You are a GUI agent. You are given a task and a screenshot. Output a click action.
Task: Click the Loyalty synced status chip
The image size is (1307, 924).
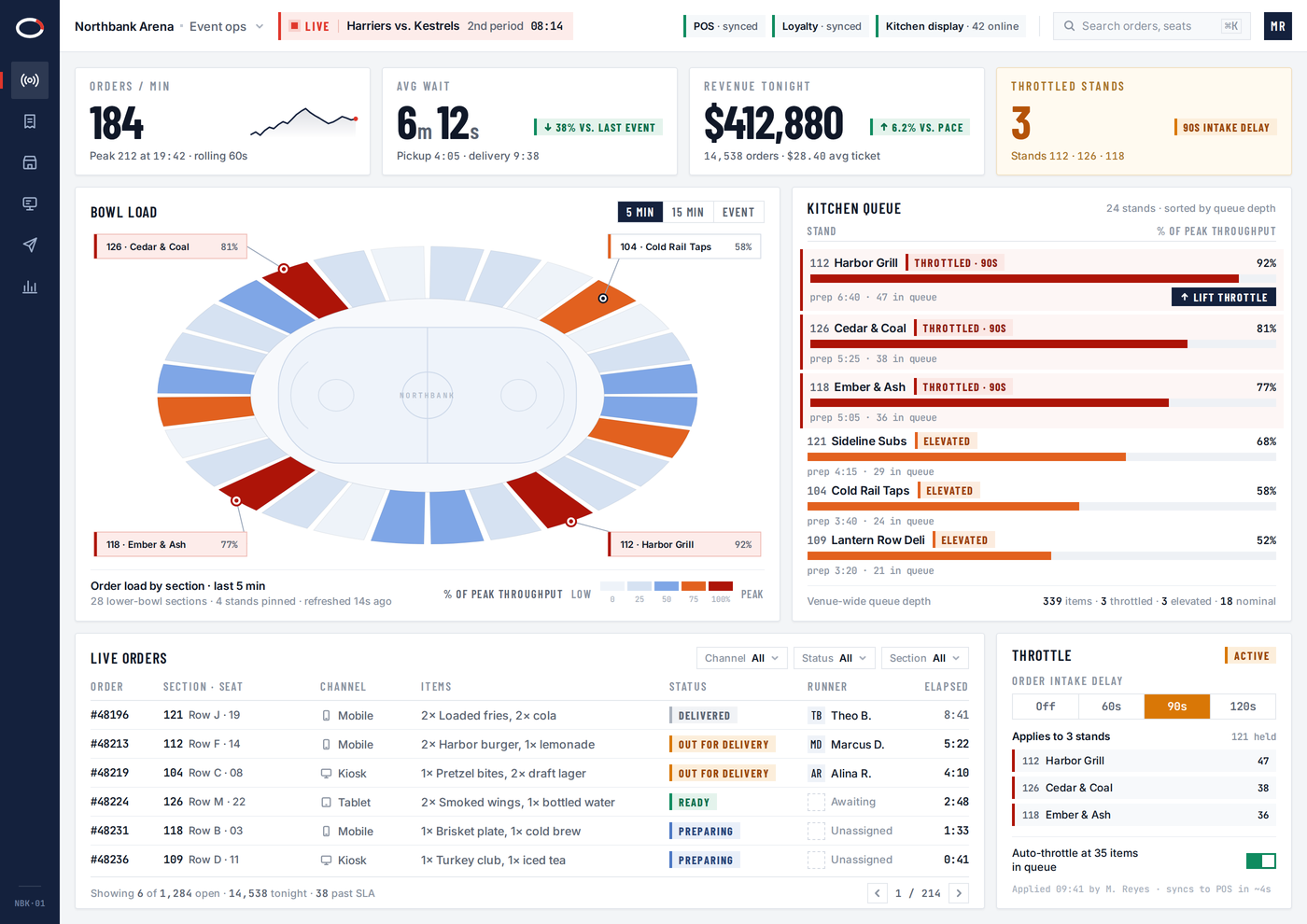(822, 26)
